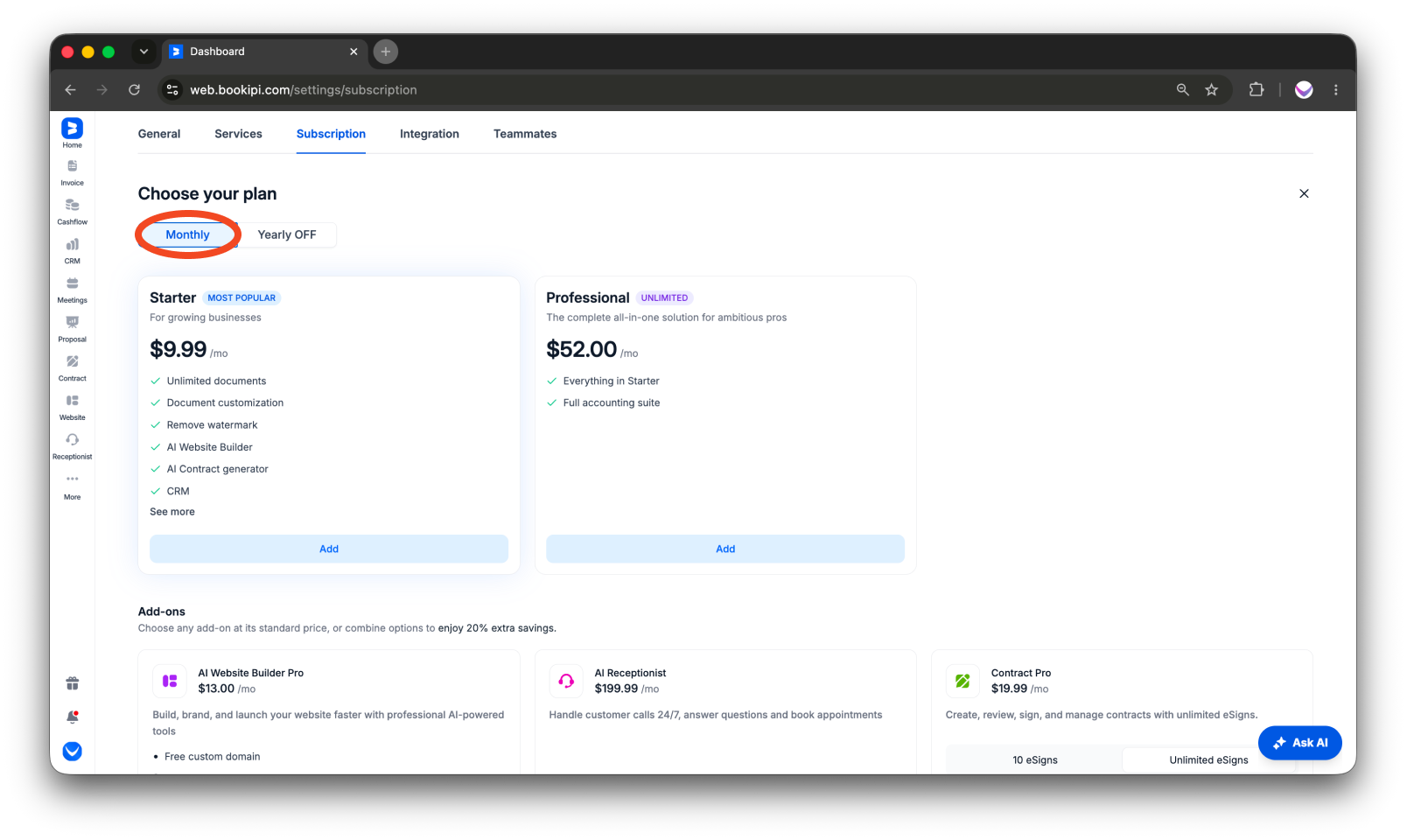Go forward in browser history
Viewport: 1407px width, 840px height.
click(102, 89)
